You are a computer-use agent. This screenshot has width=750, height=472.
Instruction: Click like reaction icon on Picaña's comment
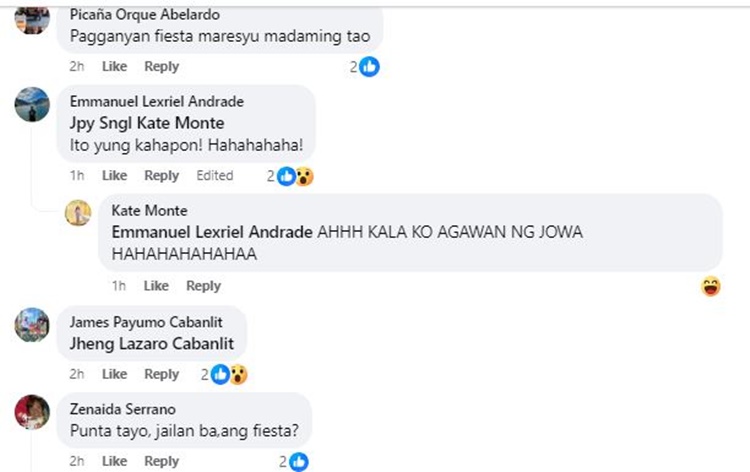coord(369,67)
